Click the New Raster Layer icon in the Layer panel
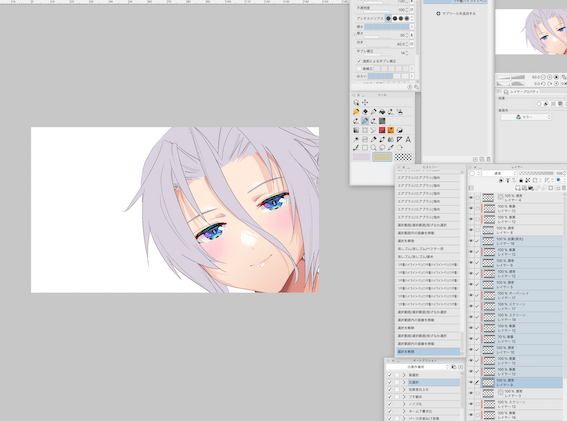 (x=518, y=188)
